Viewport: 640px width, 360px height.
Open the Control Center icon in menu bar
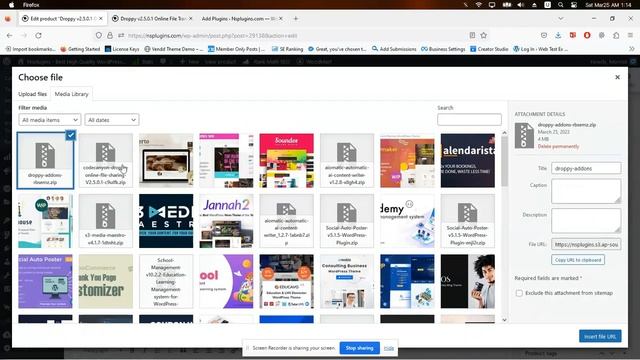click(574, 5)
